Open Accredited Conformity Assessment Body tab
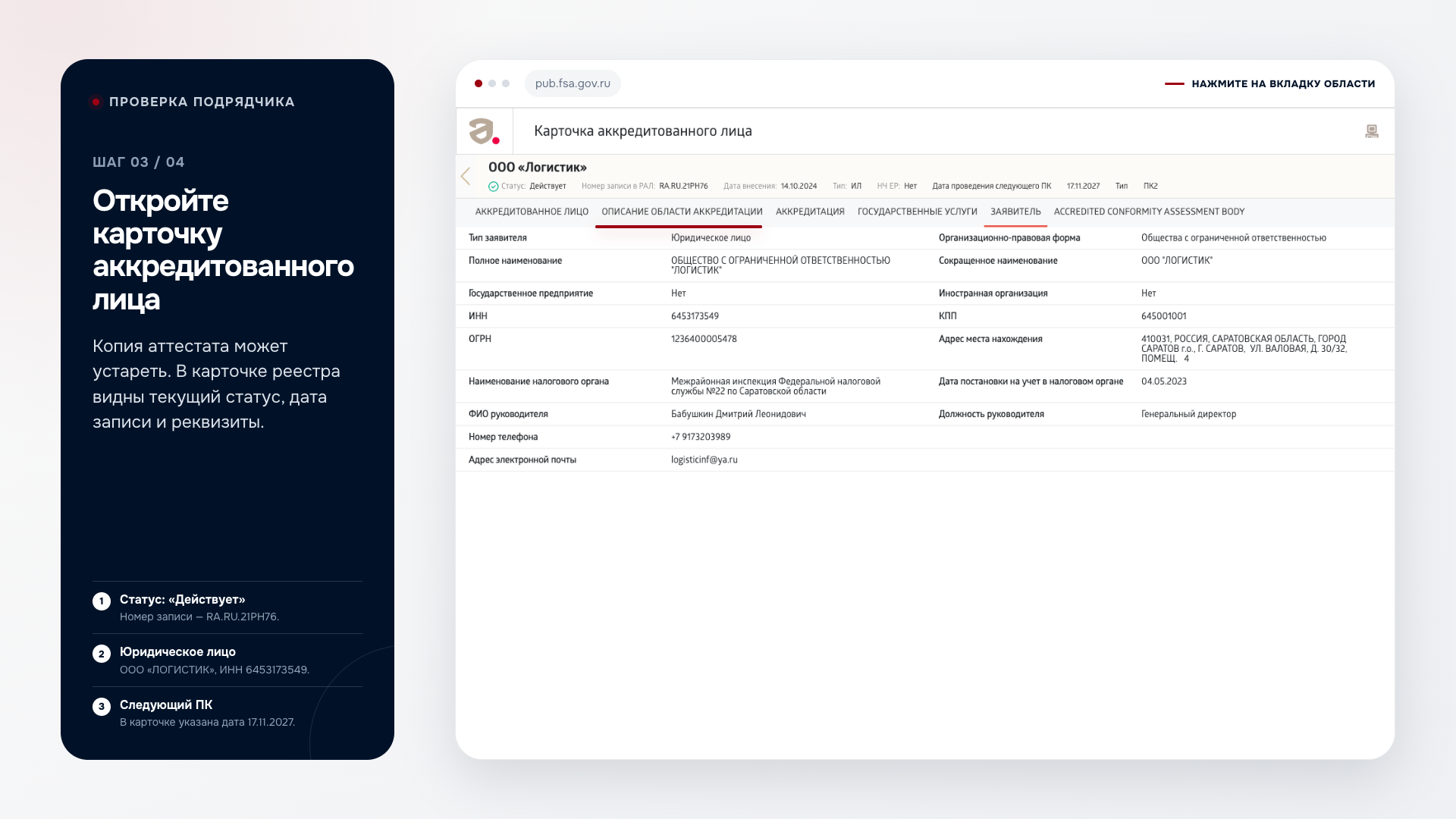 pos(1149,212)
